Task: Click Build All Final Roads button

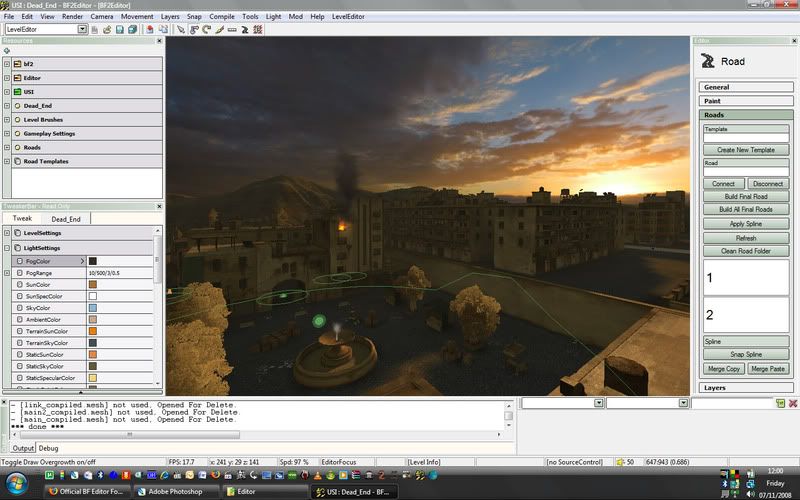Action: (x=745, y=209)
